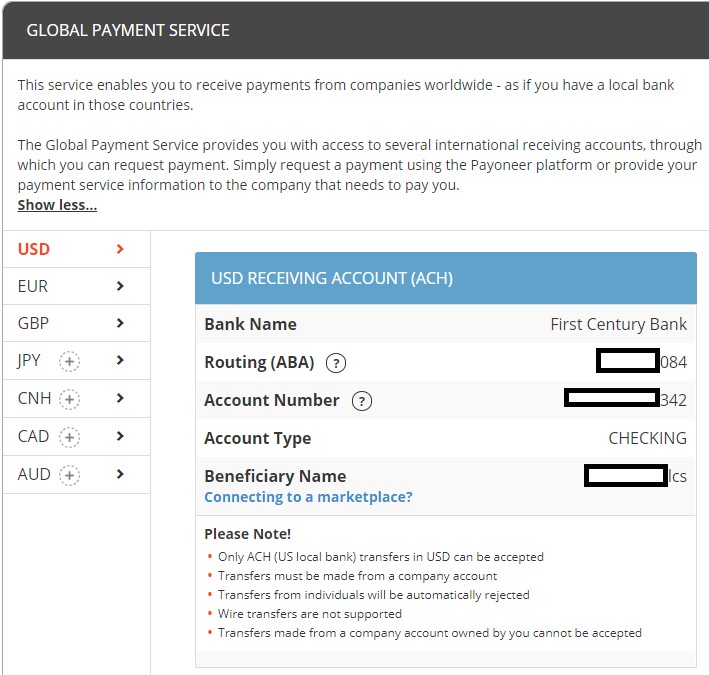Click the Account Type label
Viewport: 709px width, 675px height.
(258, 439)
